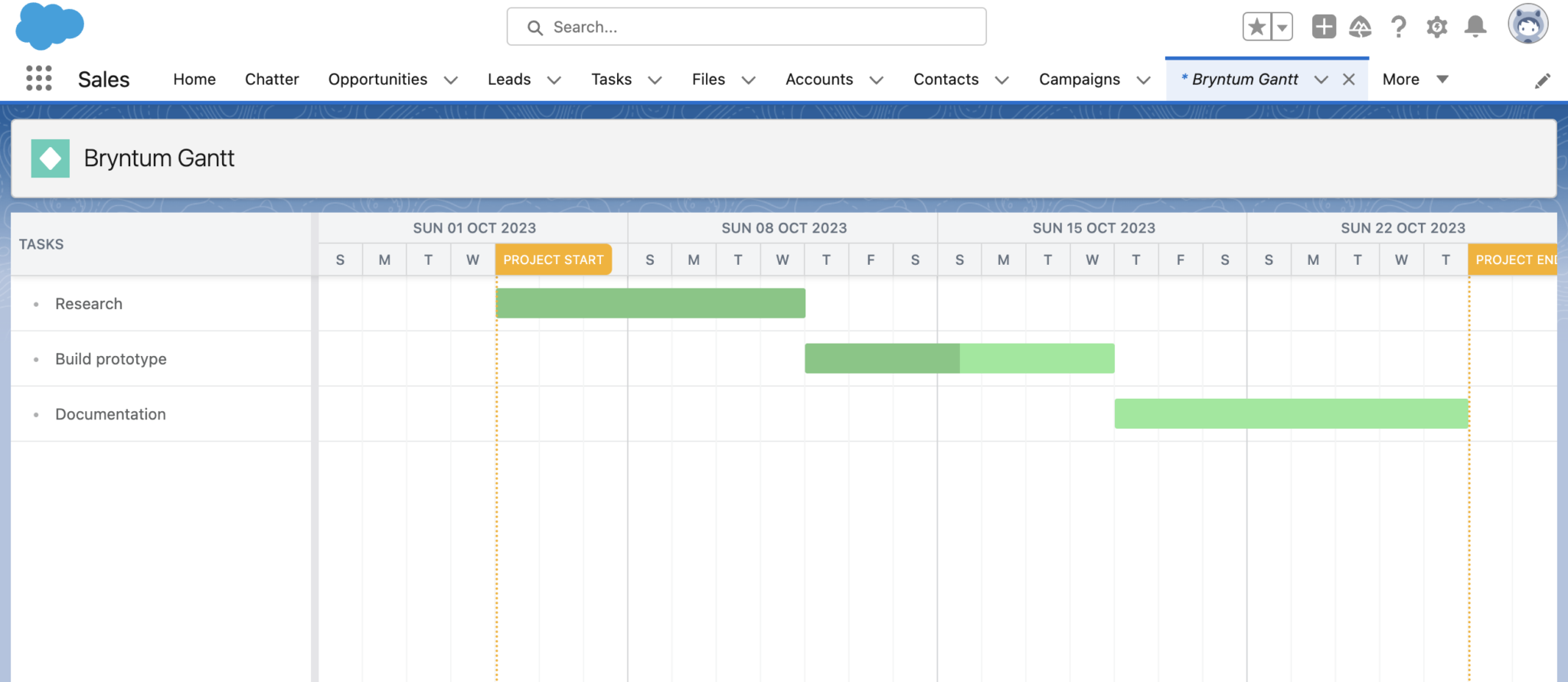Open the App Launcher grid icon
1568x682 pixels.
(x=38, y=78)
